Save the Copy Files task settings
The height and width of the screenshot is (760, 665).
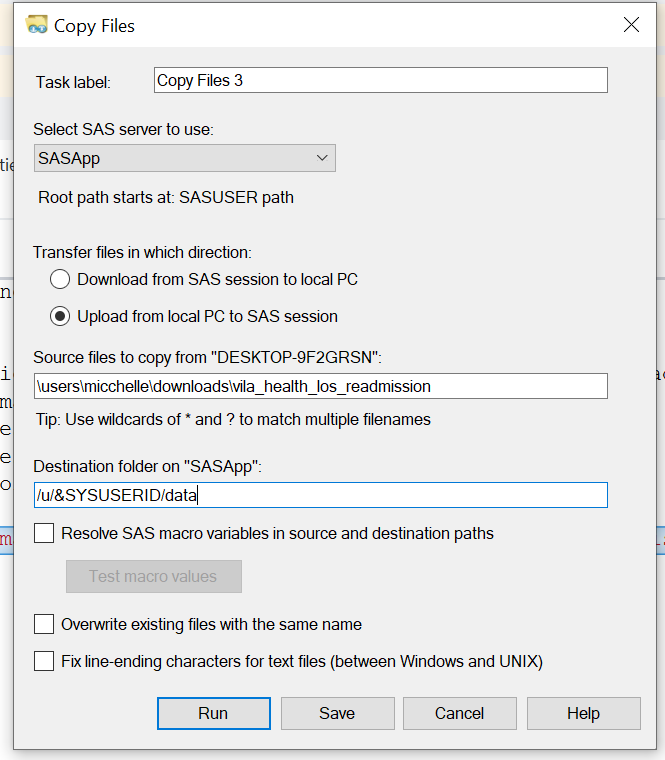tap(337, 713)
